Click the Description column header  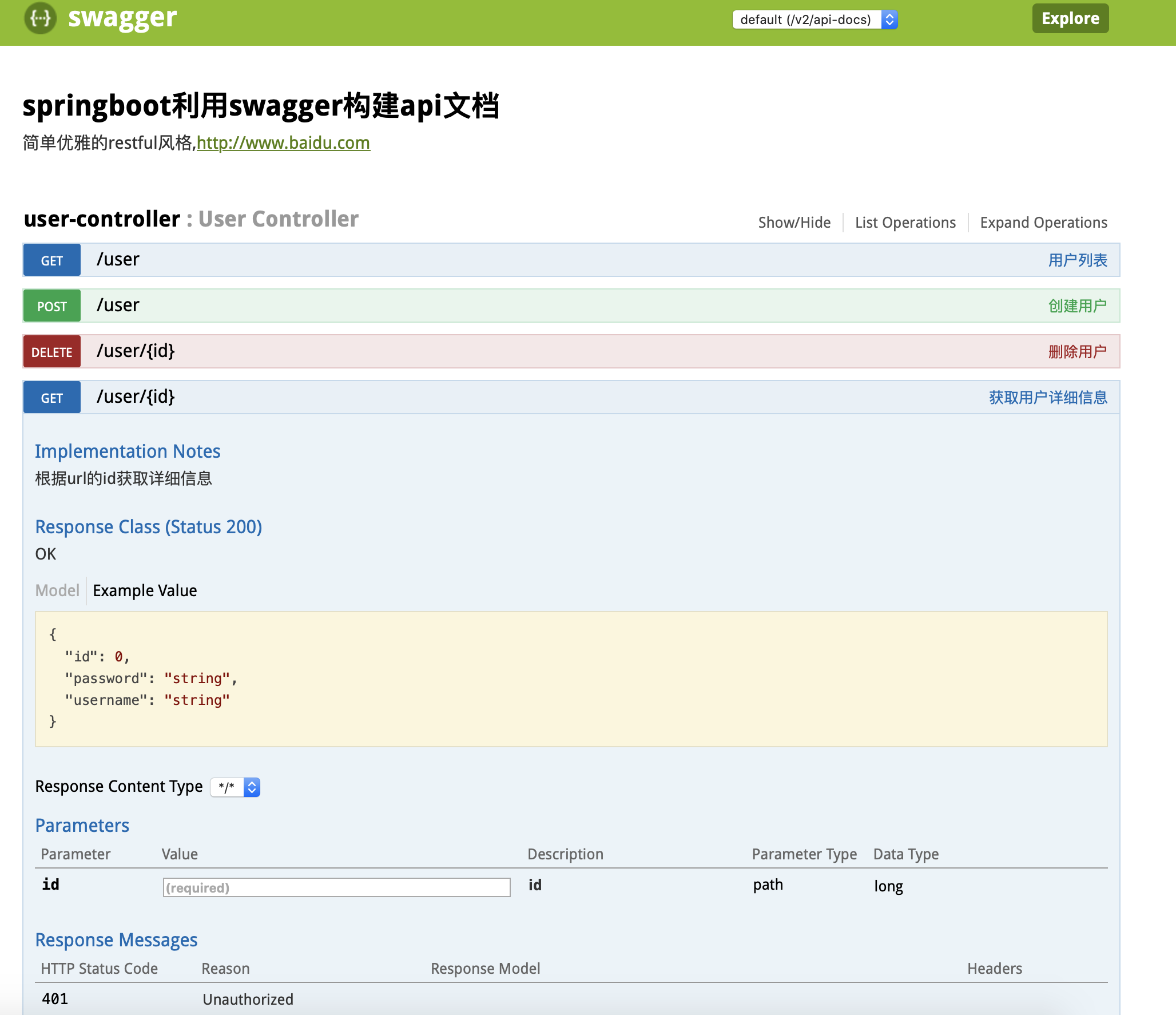coord(565,854)
